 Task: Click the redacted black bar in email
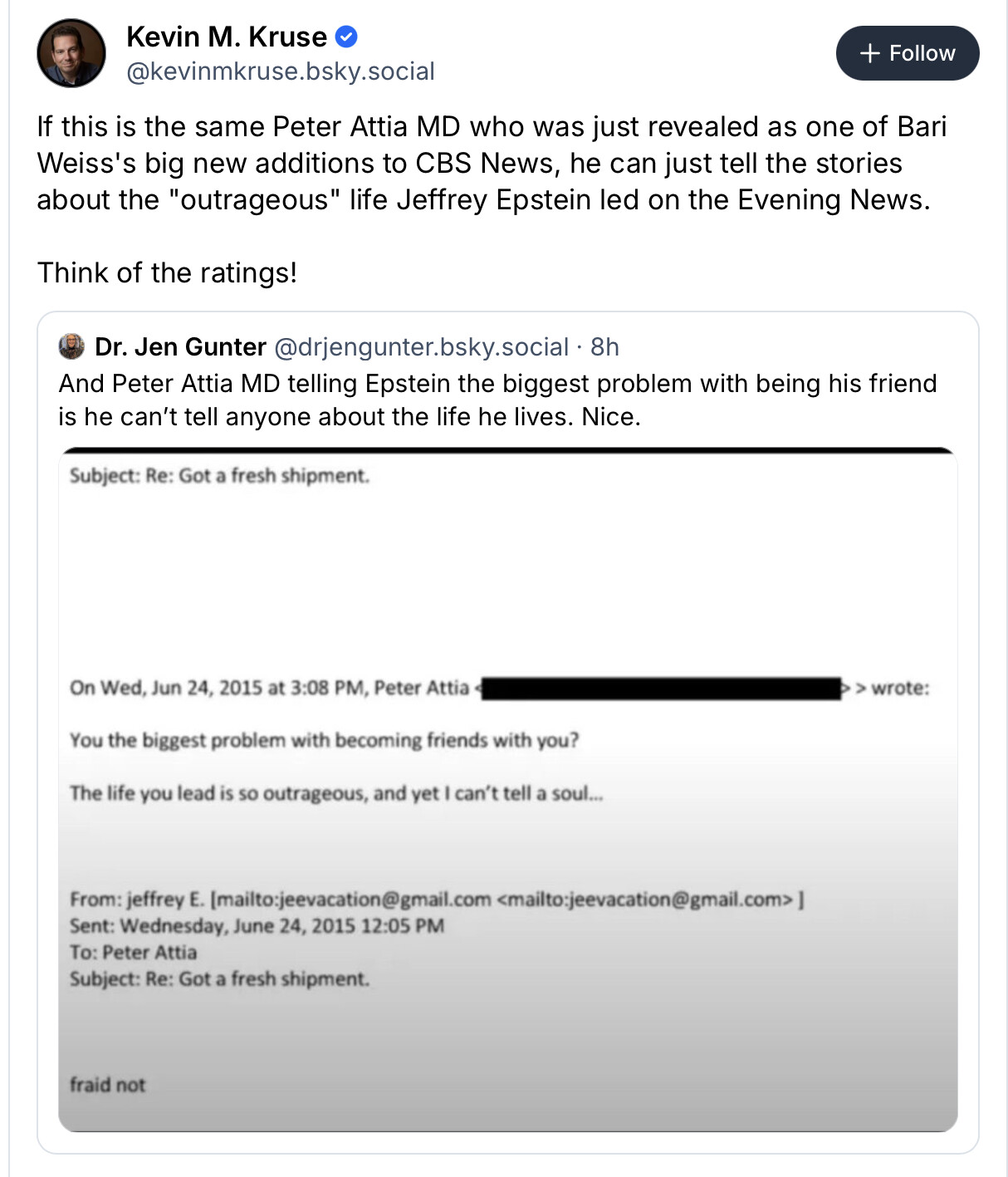pos(661,689)
